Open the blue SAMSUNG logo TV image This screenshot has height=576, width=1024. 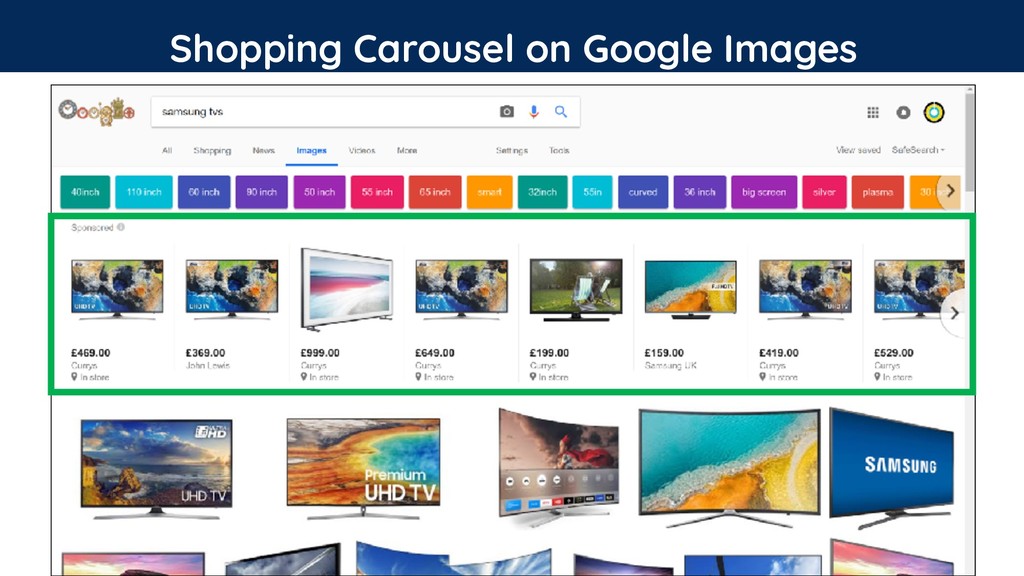pos(892,467)
